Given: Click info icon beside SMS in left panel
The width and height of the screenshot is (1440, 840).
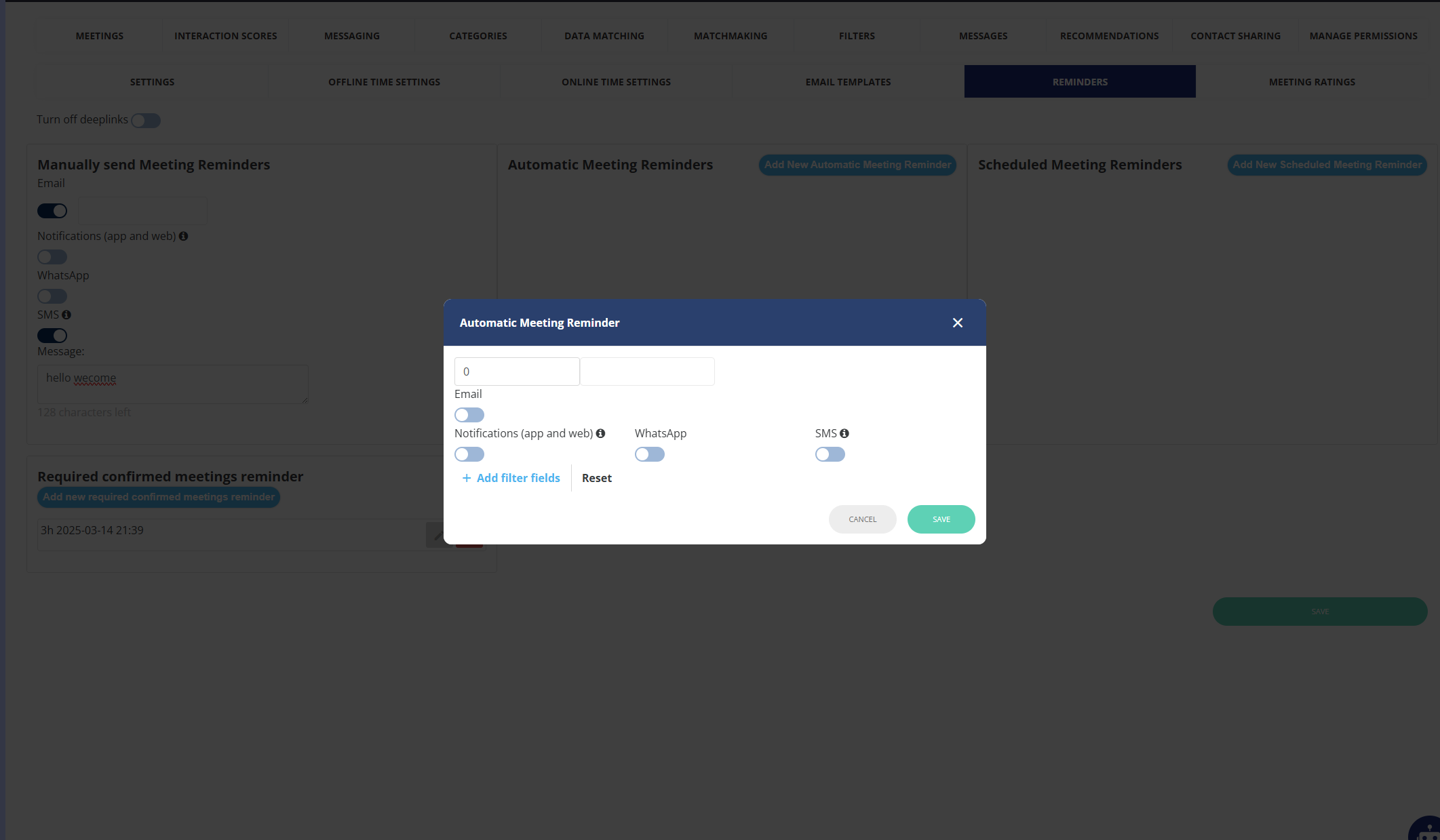Looking at the screenshot, I should 66,315.
